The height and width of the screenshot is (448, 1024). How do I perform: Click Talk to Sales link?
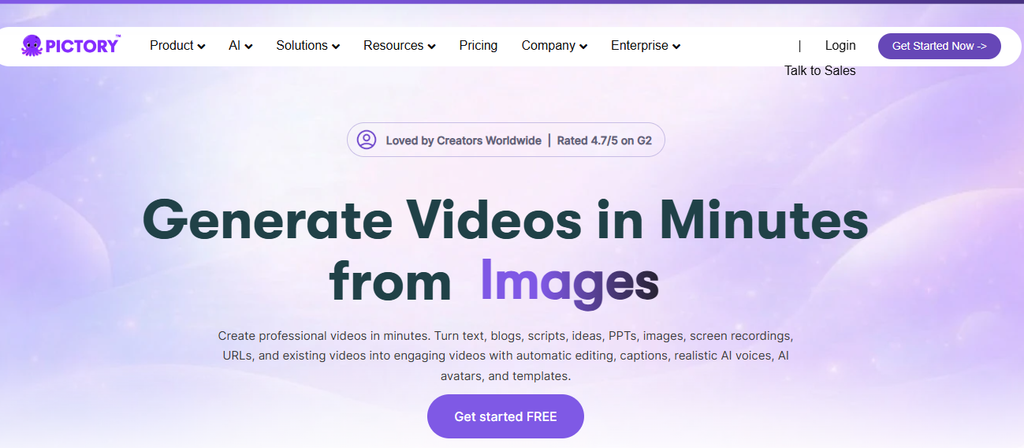point(820,71)
